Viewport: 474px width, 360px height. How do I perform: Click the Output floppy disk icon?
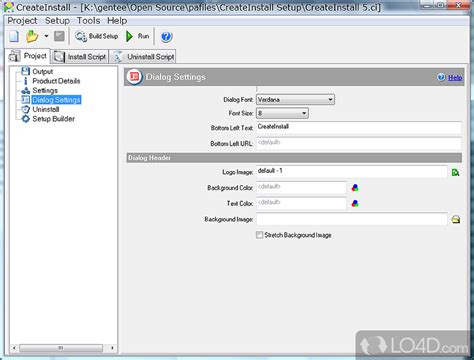25,71
